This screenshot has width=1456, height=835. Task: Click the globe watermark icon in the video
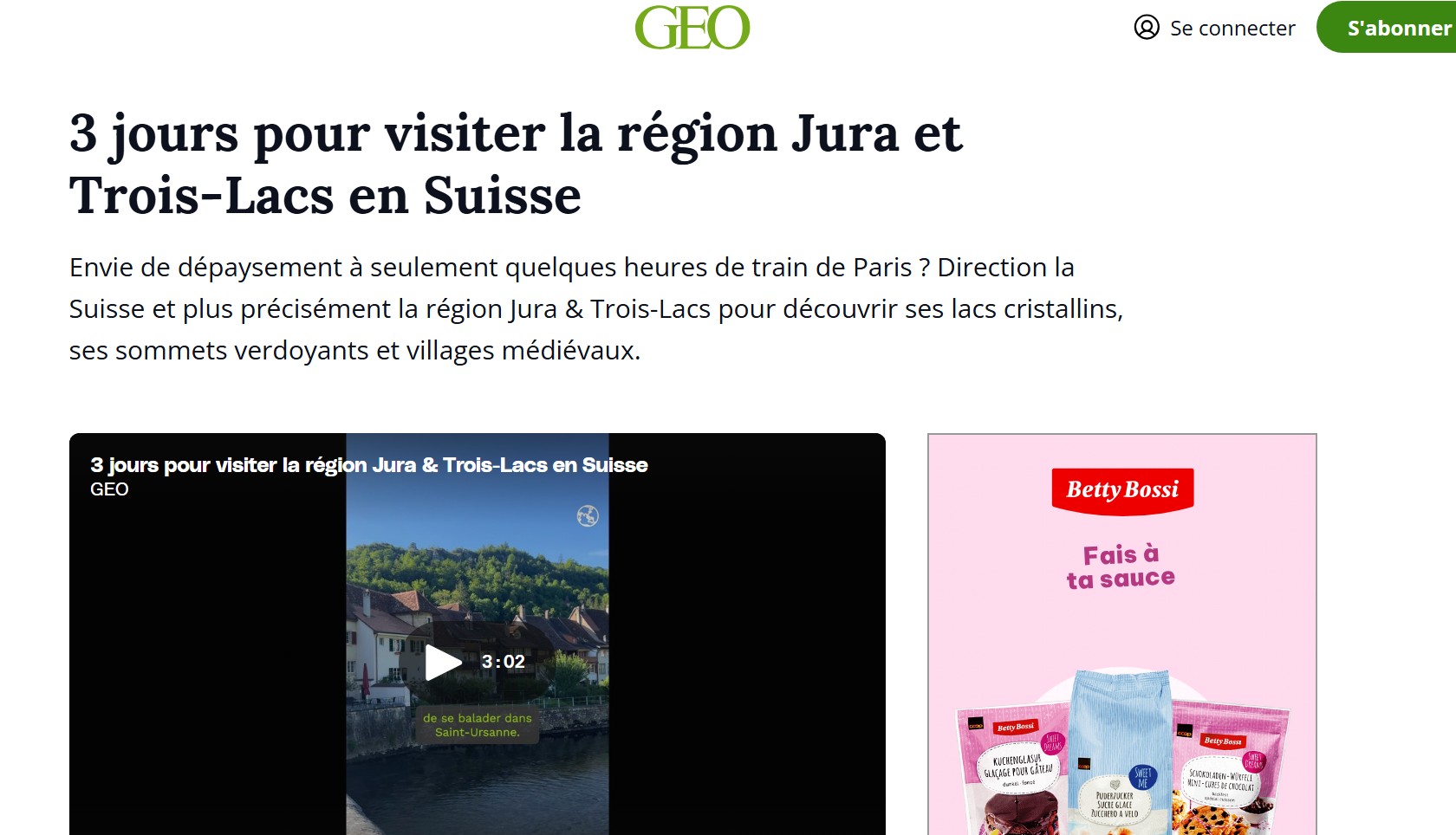click(x=588, y=516)
